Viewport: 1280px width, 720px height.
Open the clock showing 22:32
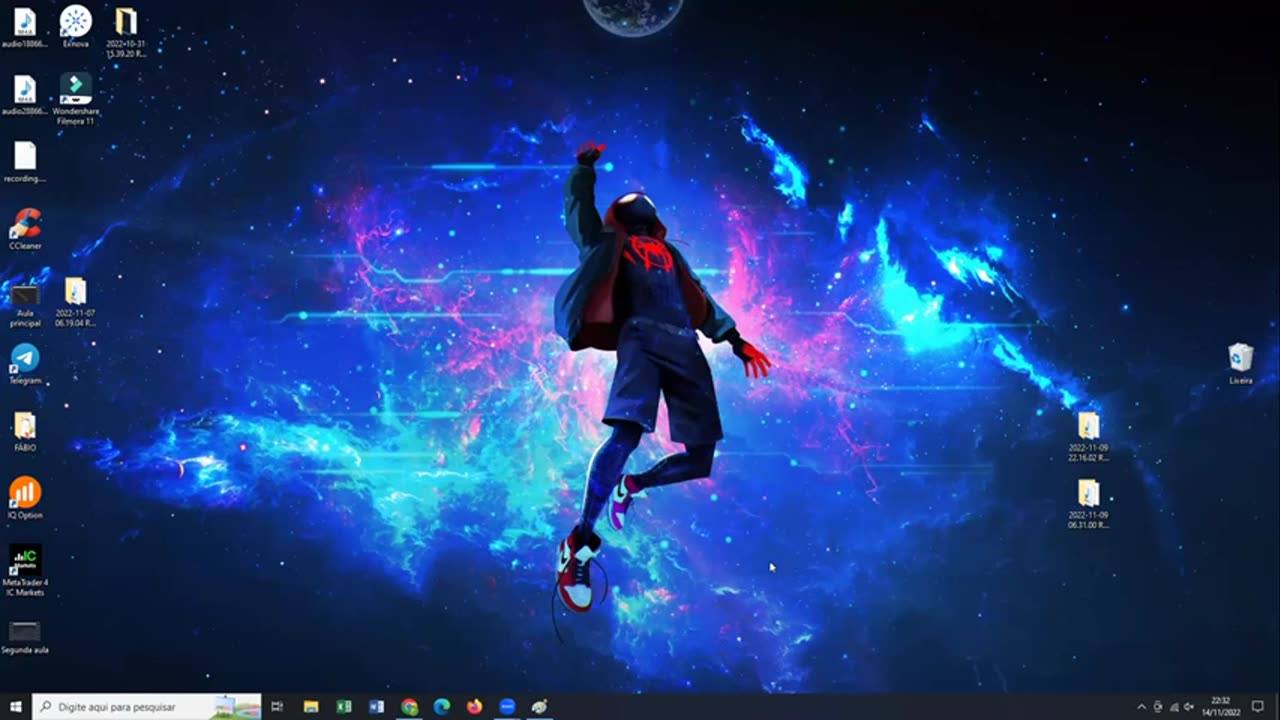(1220, 707)
